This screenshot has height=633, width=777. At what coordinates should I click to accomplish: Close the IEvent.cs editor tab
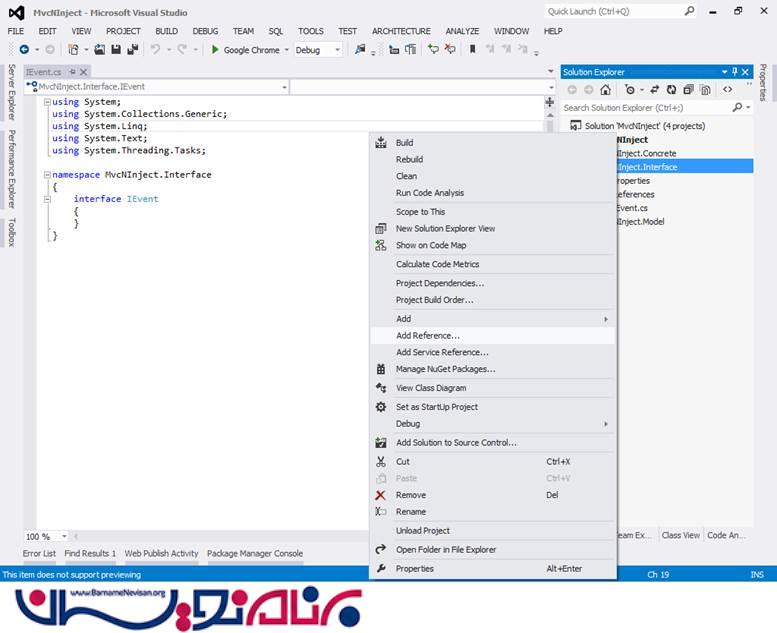click(82, 72)
